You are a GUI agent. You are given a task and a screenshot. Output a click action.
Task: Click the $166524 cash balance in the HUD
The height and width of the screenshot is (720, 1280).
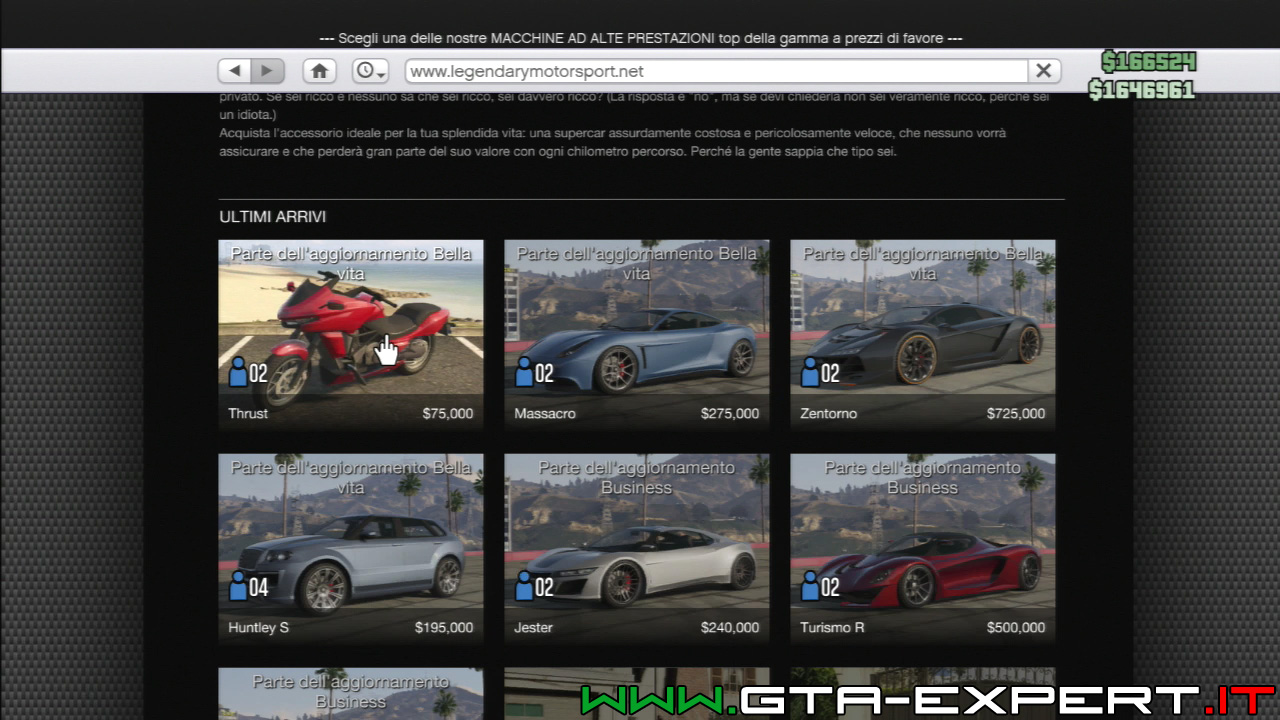pos(1149,62)
